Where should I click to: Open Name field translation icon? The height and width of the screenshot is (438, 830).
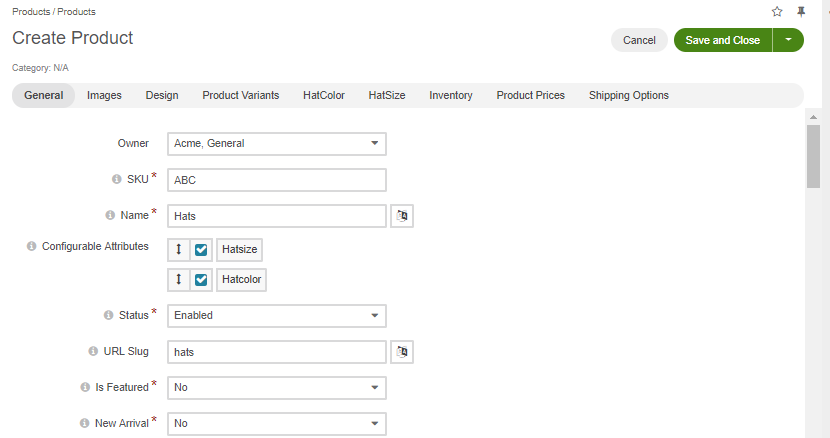[x=401, y=216]
